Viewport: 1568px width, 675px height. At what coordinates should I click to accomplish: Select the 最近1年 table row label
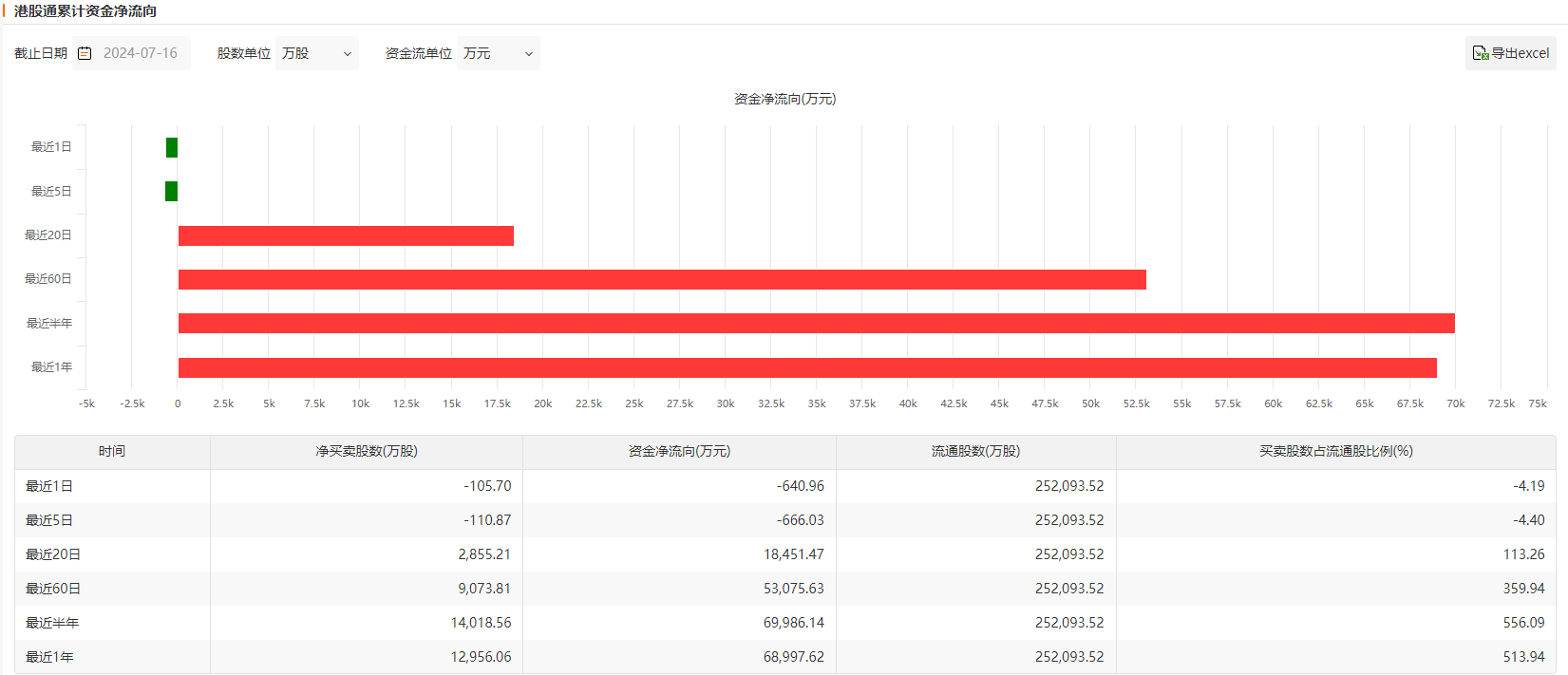[x=49, y=657]
